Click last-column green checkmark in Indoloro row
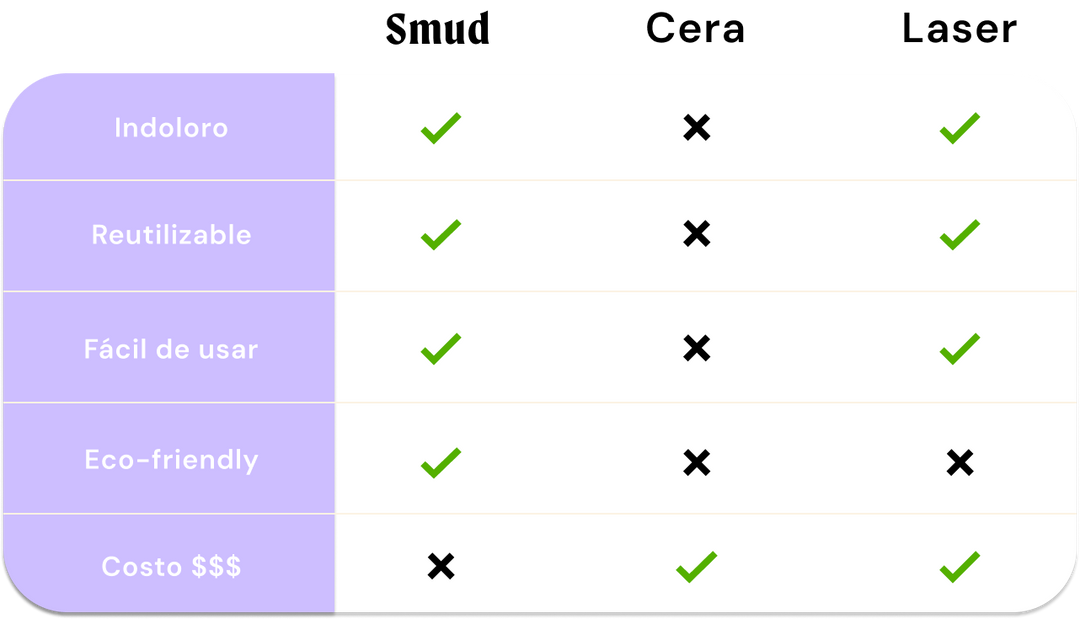The image size is (1080, 619). 959,128
